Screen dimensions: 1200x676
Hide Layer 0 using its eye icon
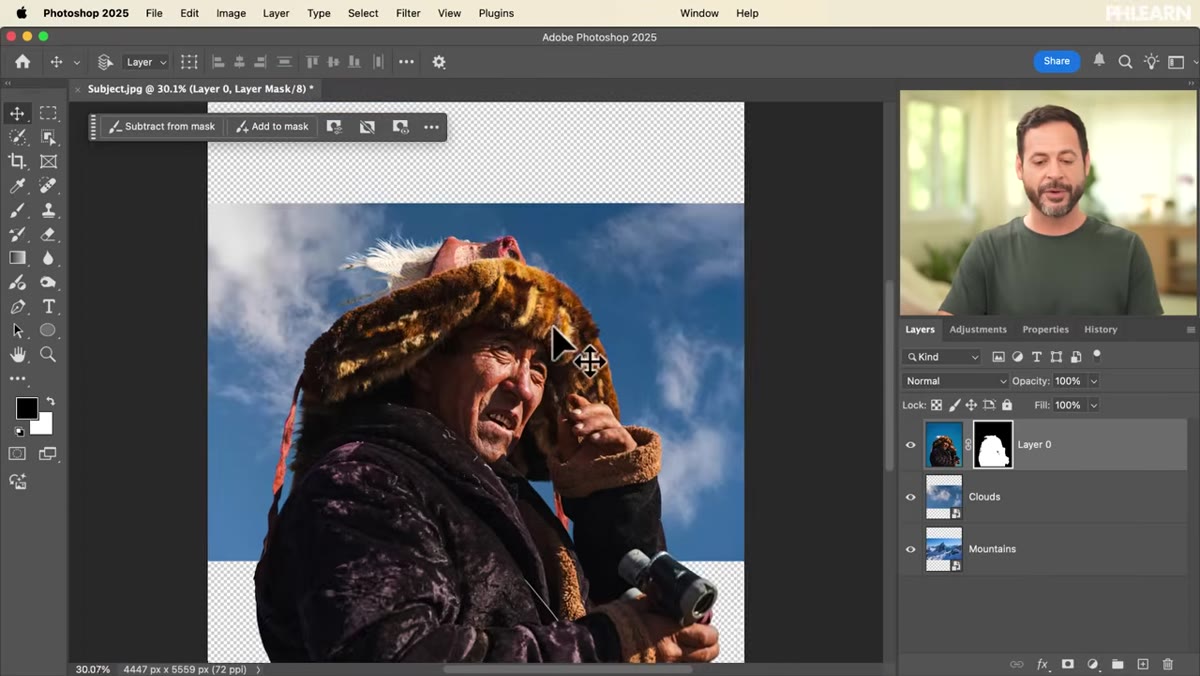(x=910, y=445)
